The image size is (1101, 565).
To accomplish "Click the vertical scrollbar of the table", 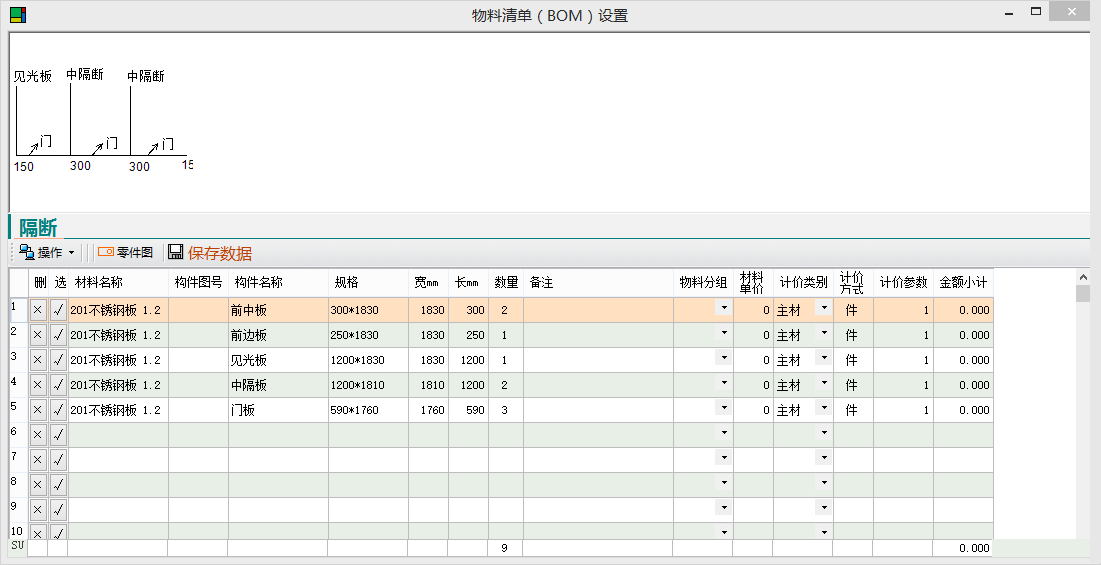I will 1083,400.
